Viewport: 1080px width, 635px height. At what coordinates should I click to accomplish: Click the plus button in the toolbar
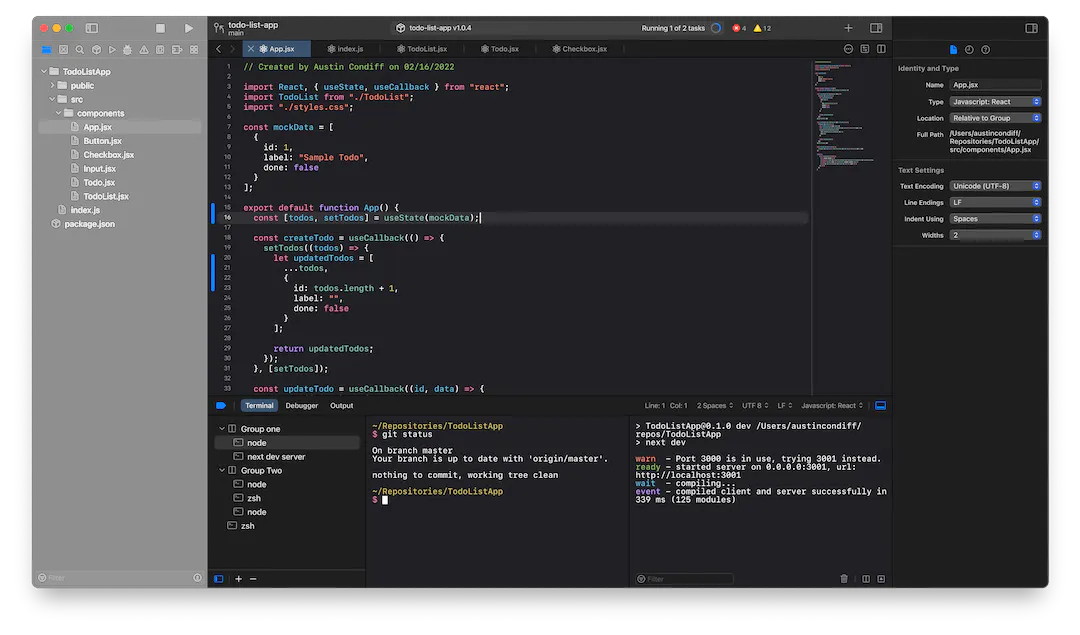(849, 28)
